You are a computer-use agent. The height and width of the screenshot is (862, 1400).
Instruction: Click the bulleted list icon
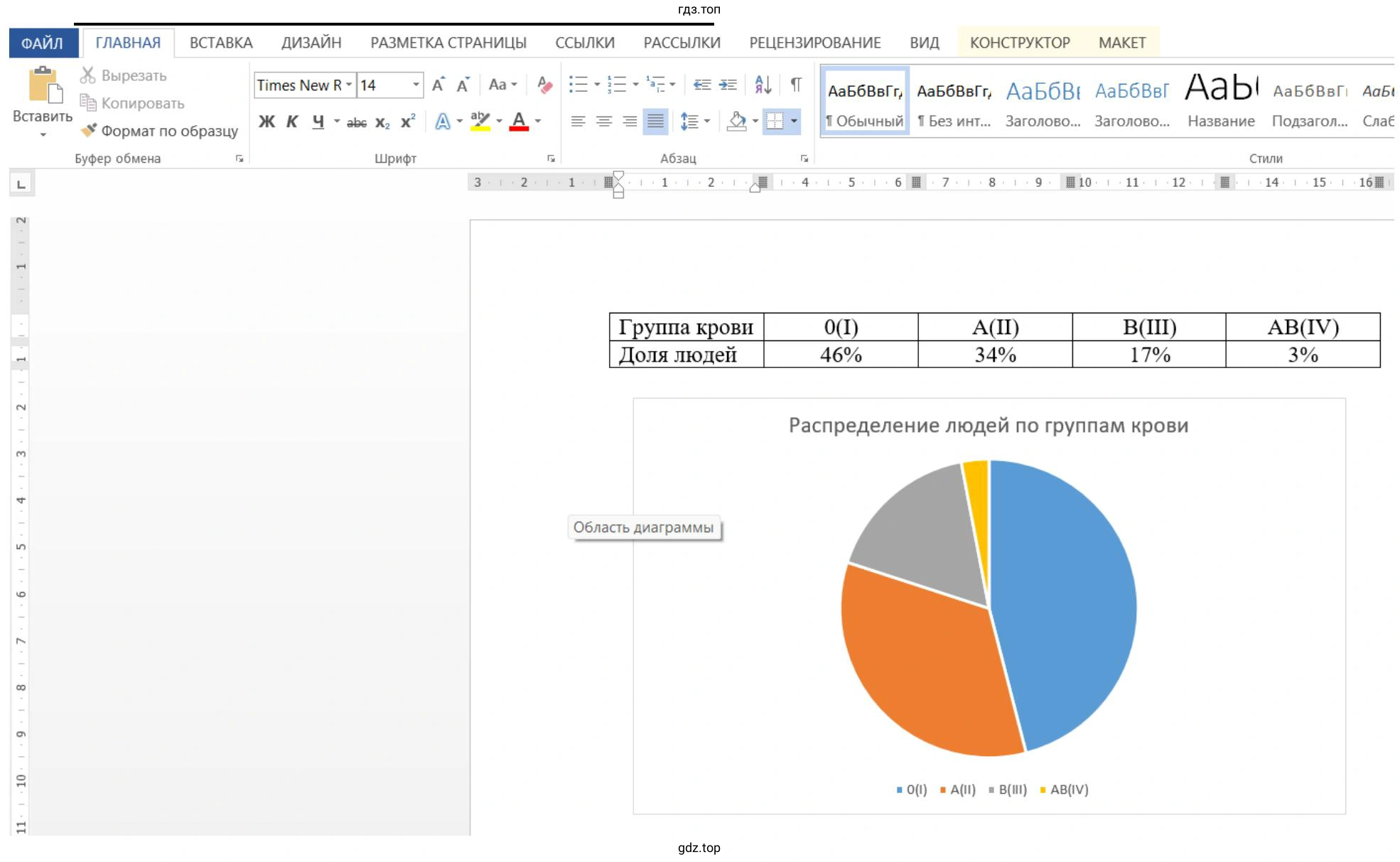click(578, 85)
